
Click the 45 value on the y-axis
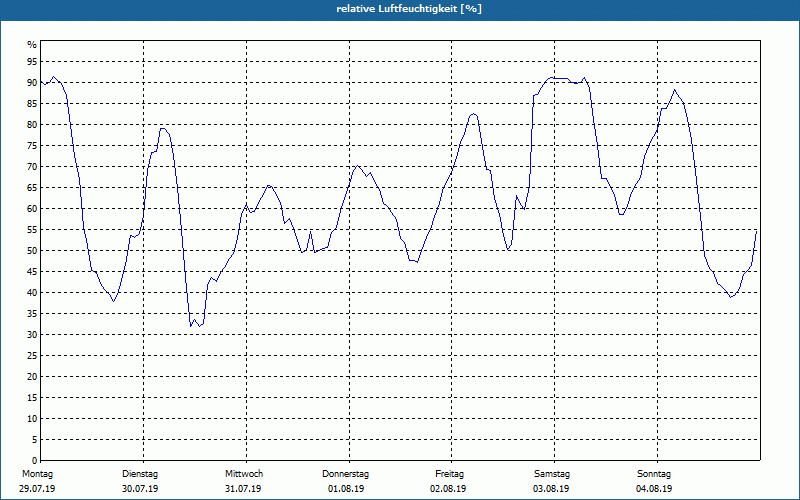(x=32, y=271)
